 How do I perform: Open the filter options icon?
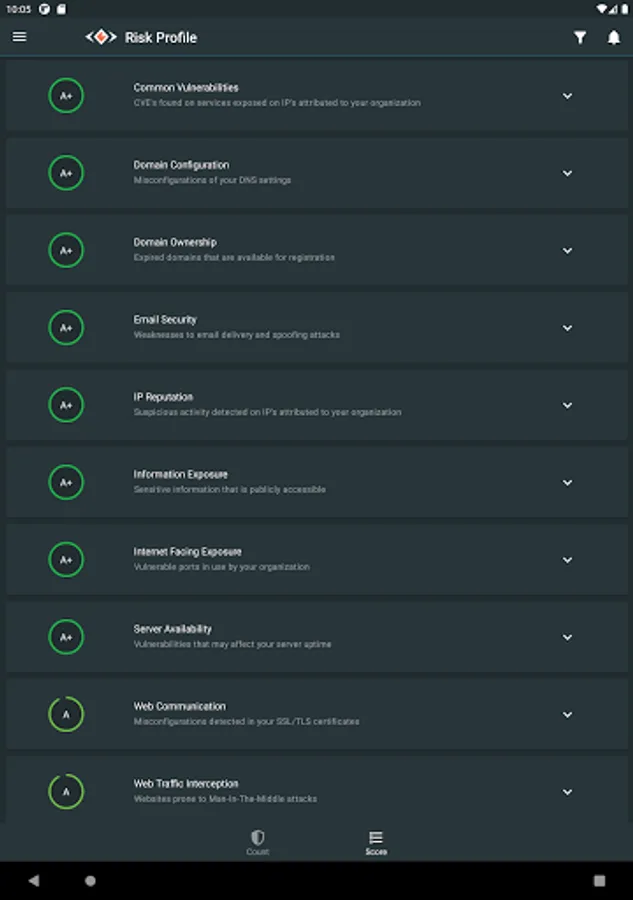[x=580, y=37]
